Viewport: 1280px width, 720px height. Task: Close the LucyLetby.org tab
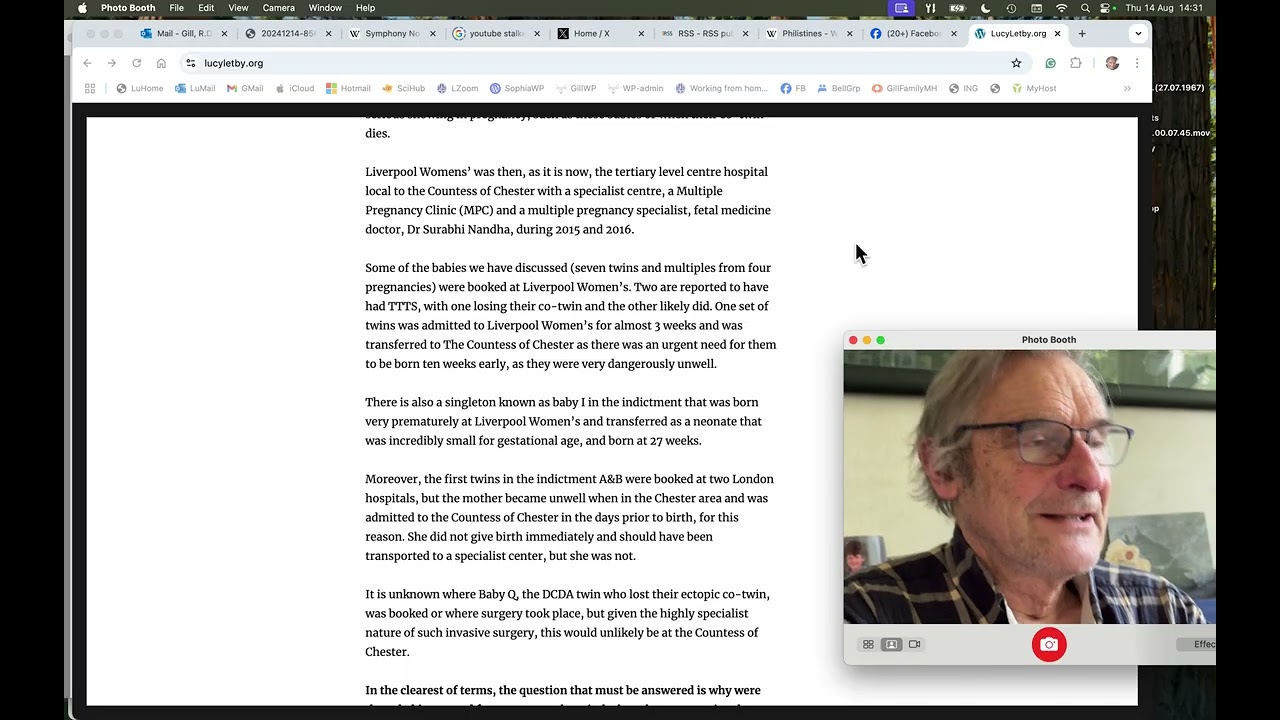click(1057, 33)
